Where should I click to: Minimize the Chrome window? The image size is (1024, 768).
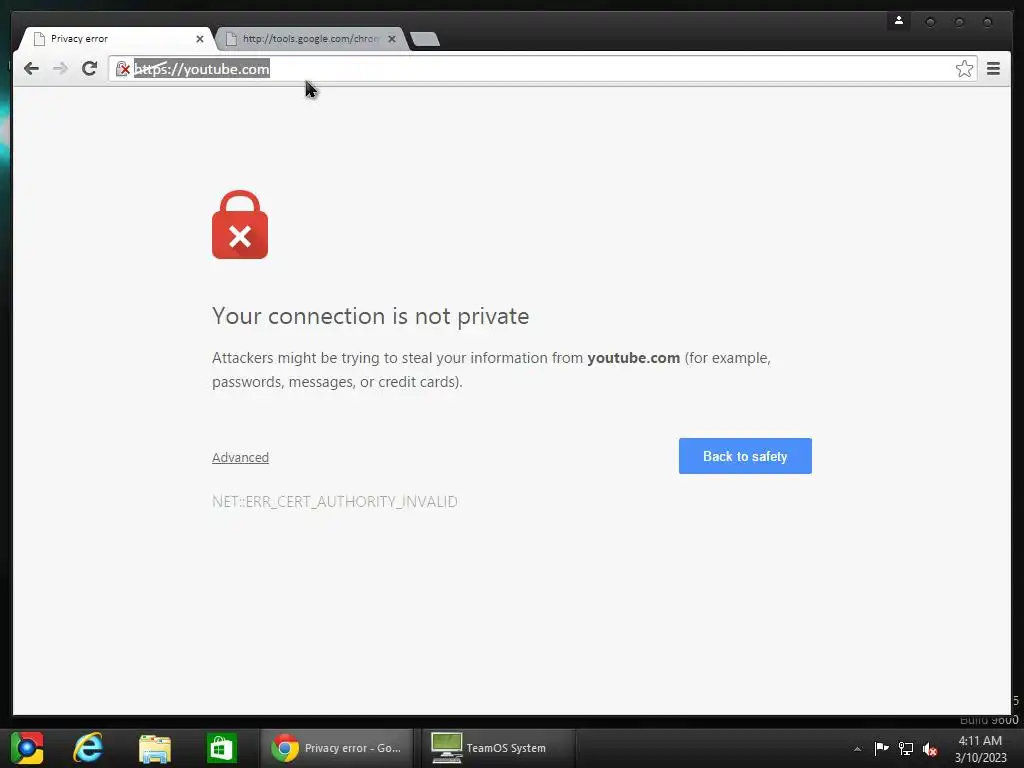tap(930, 22)
